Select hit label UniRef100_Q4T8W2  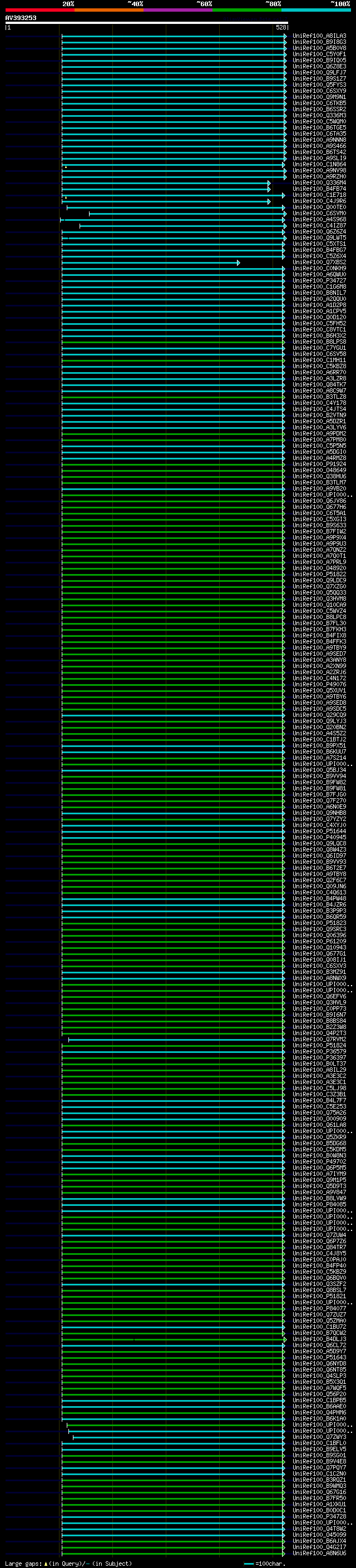click(x=319, y=1529)
